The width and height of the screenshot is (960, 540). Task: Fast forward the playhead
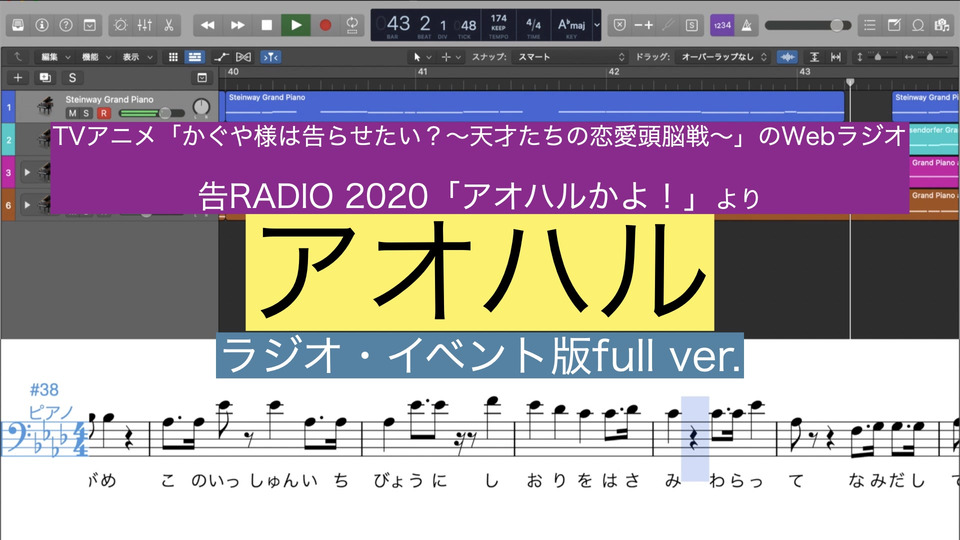(238, 25)
